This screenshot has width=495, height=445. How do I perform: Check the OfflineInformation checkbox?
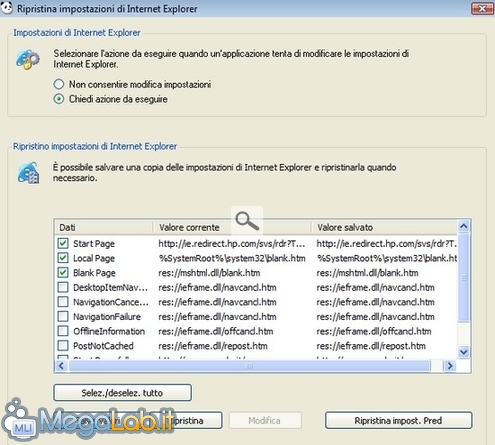click(x=63, y=331)
